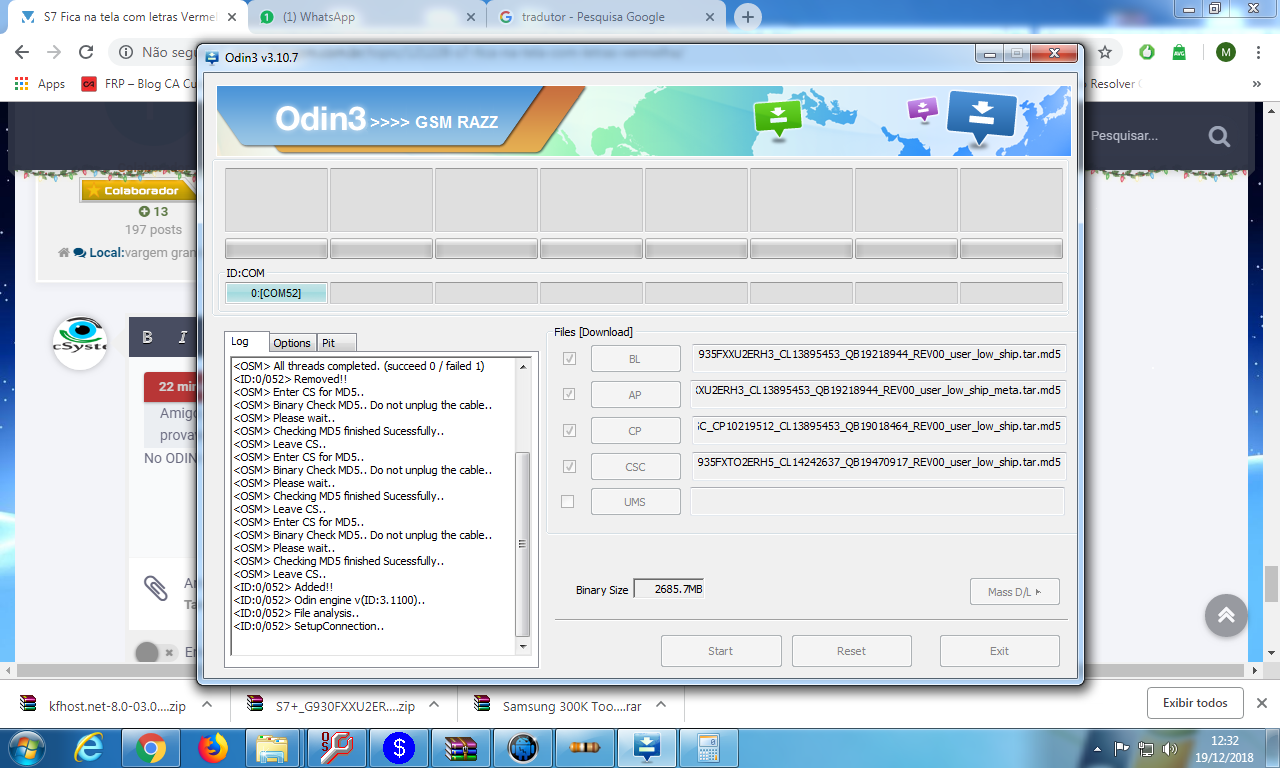
Task: Click the forum search magnifier icon
Action: pos(1219,135)
